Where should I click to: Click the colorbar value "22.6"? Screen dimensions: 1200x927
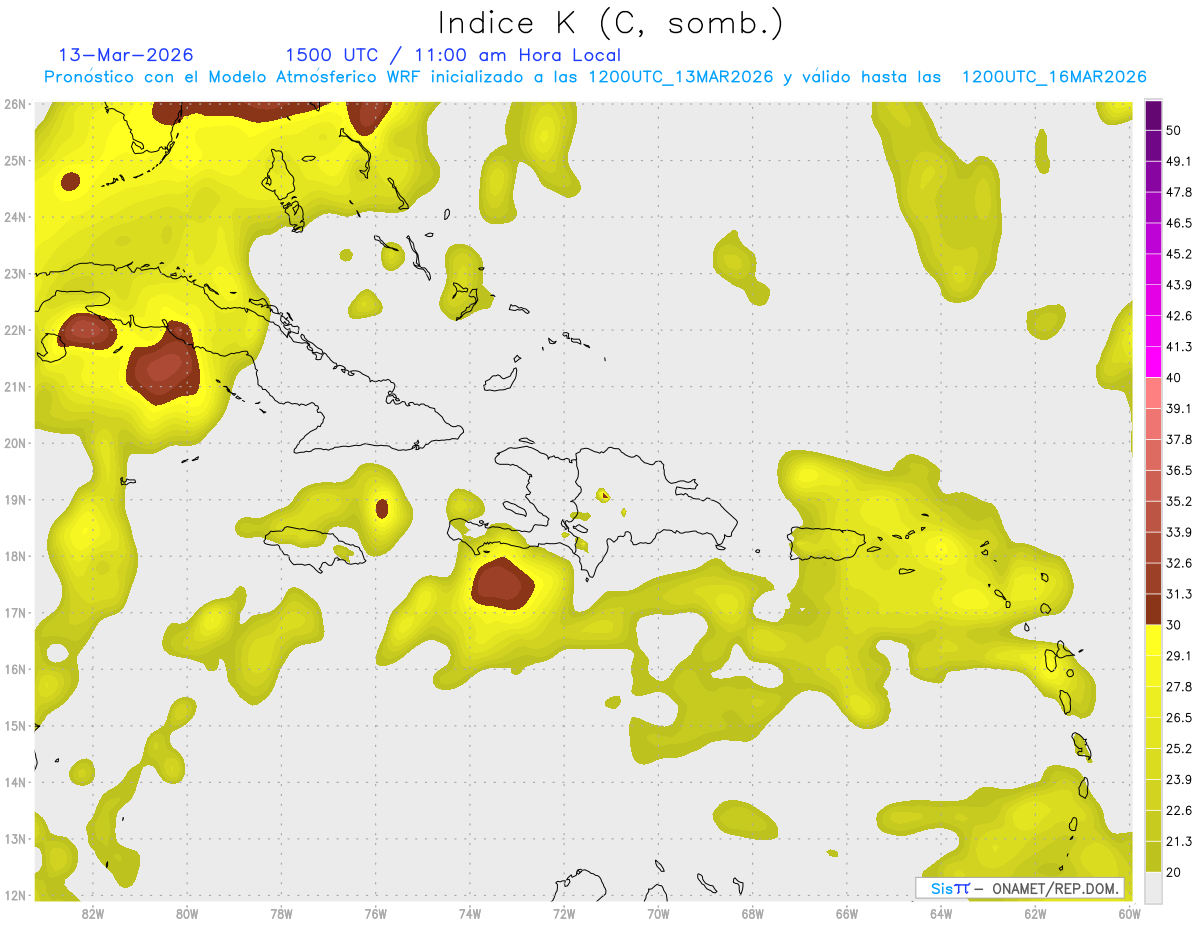pyautogui.click(x=1179, y=810)
